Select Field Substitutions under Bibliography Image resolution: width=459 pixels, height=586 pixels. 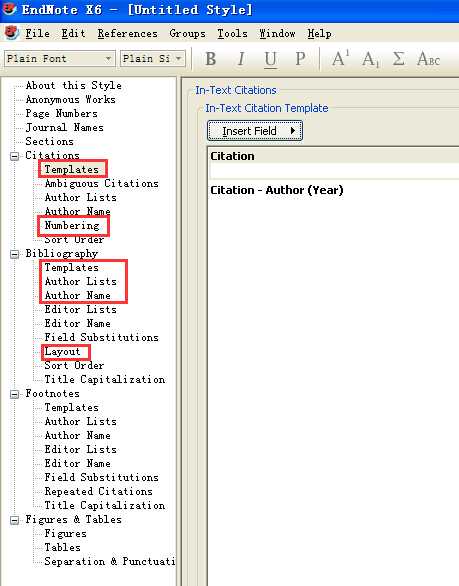(x=101, y=337)
